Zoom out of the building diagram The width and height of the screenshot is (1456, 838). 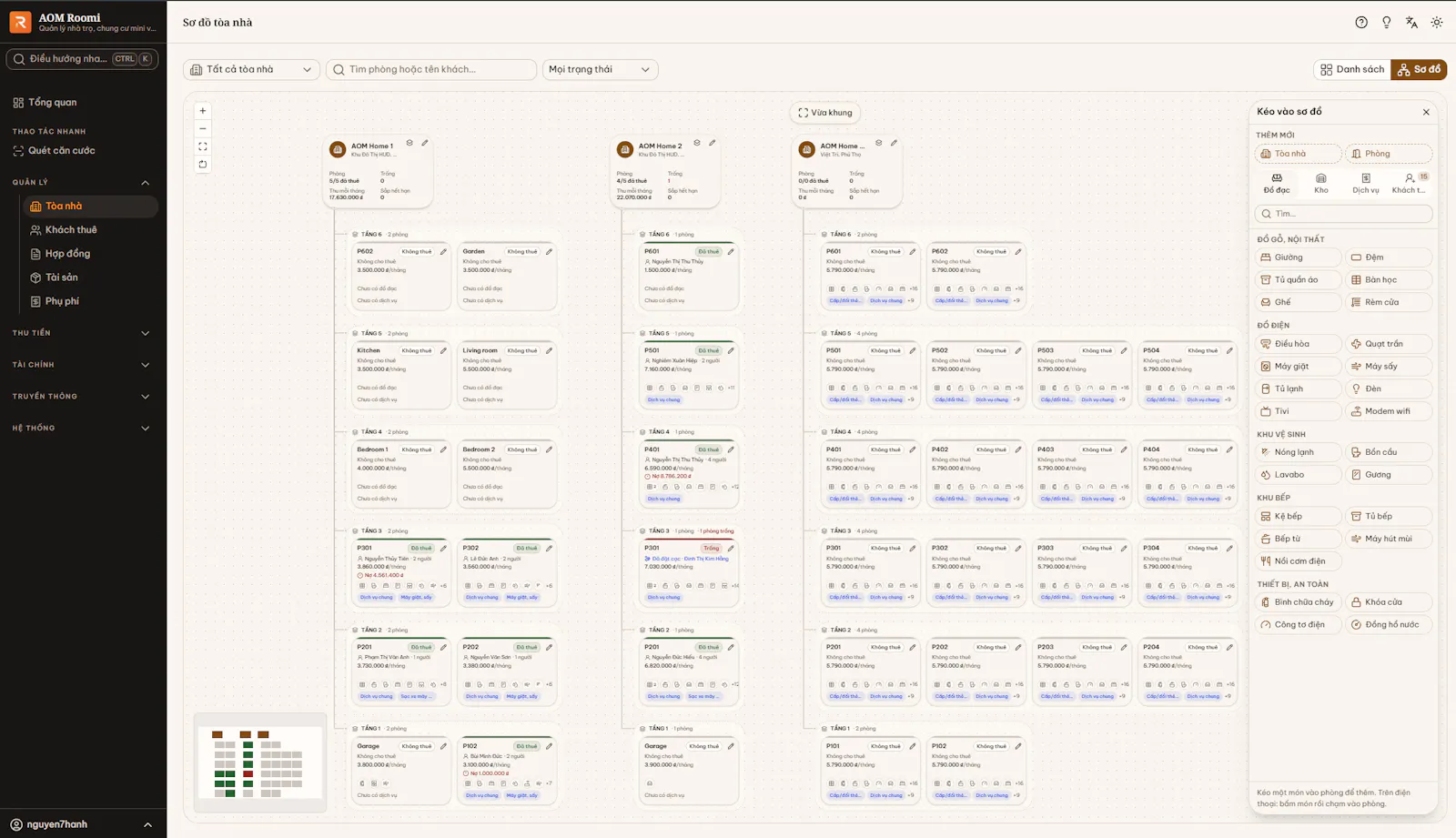click(x=203, y=128)
